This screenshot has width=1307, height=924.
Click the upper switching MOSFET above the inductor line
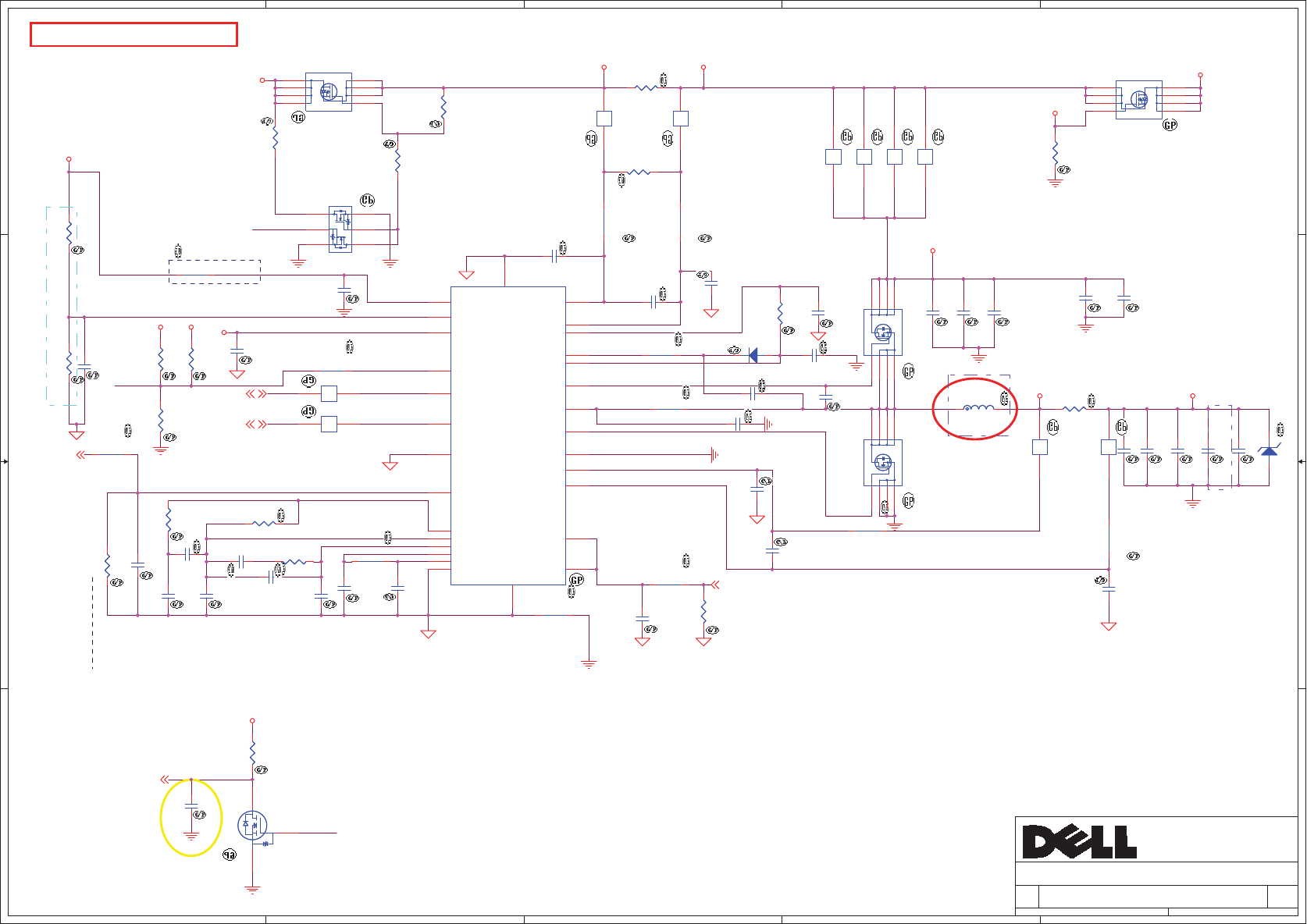pyautogui.click(x=883, y=332)
